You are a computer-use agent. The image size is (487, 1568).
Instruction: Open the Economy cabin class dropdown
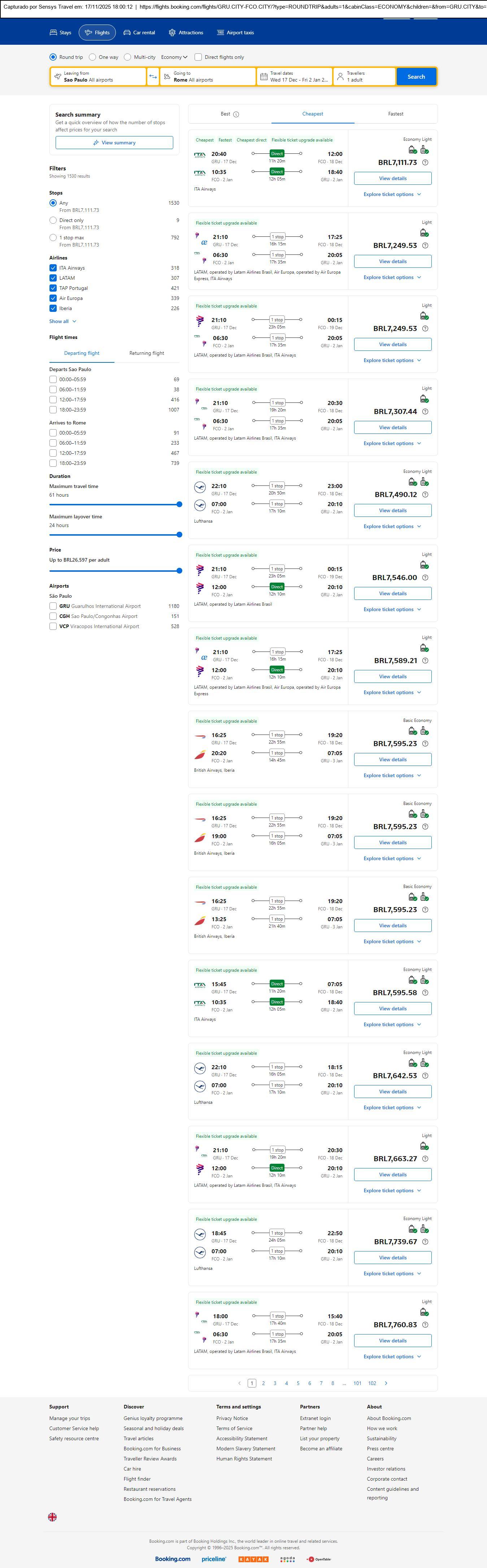tap(174, 57)
